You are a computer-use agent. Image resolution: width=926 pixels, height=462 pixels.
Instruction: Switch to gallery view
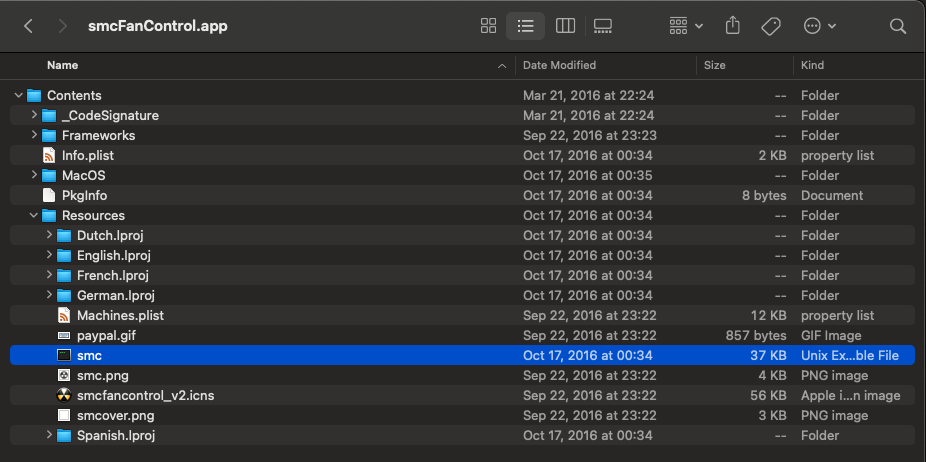pyautogui.click(x=602, y=25)
